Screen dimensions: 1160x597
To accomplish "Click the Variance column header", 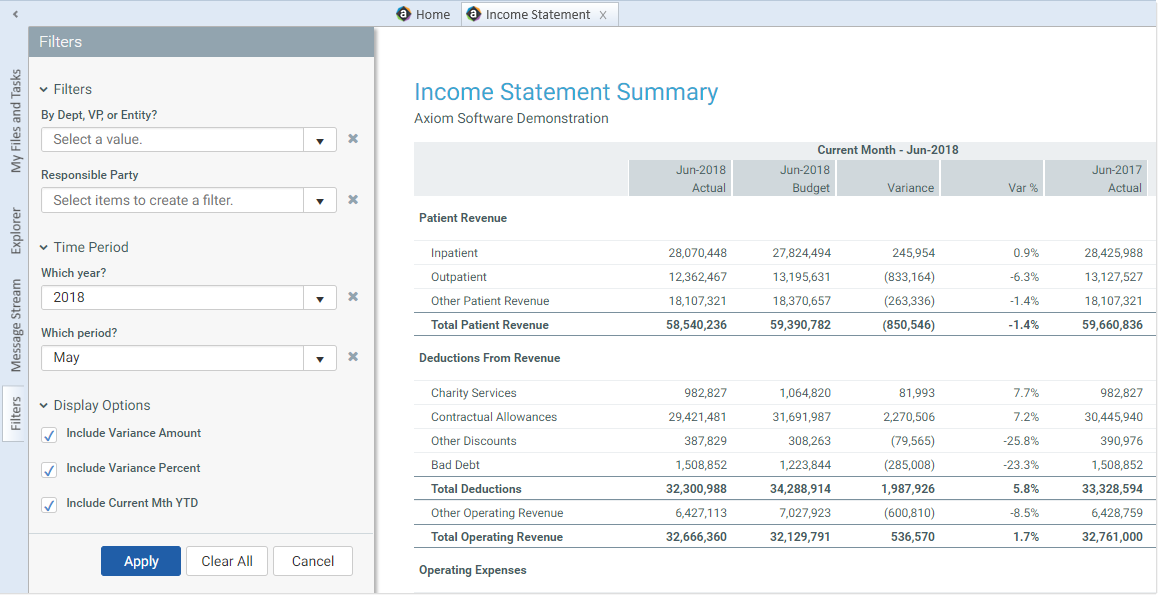I will (x=888, y=178).
